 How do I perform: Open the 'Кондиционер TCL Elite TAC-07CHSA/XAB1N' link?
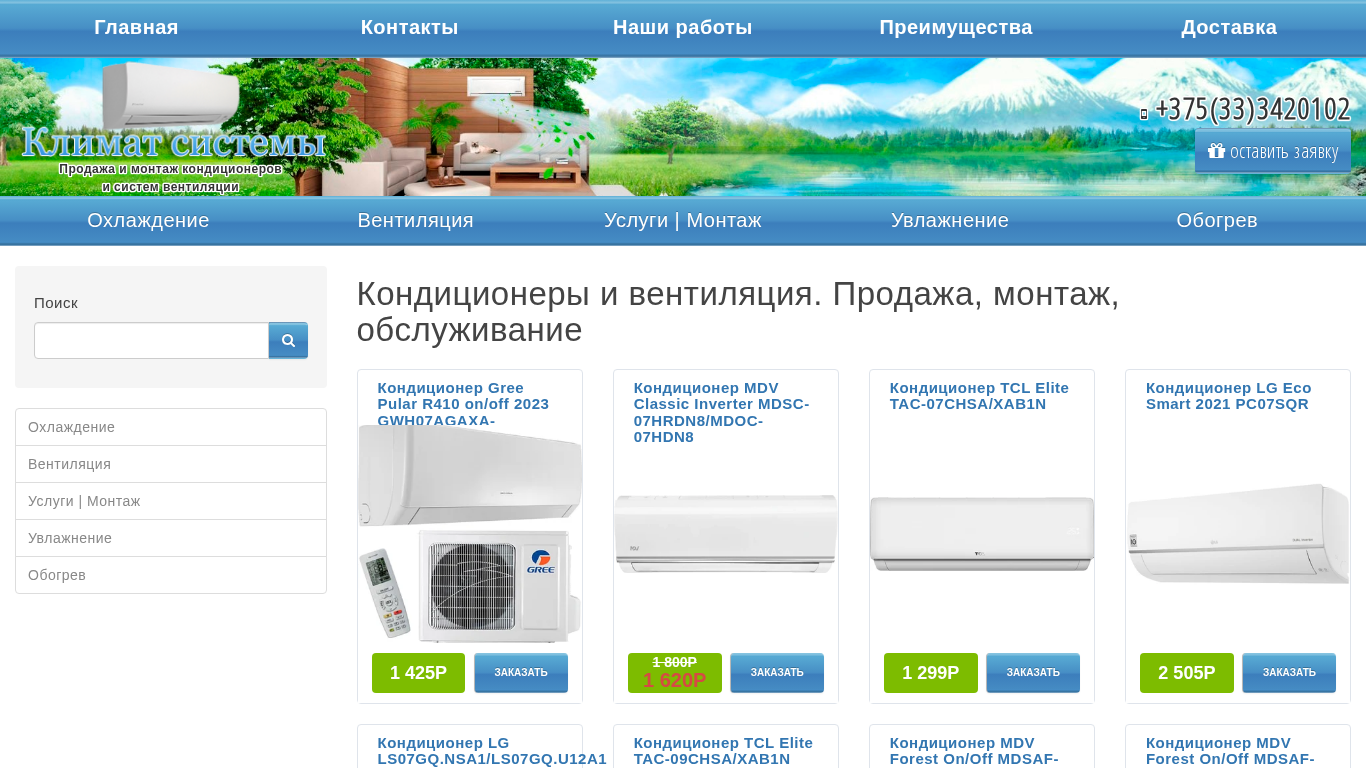(979, 396)
